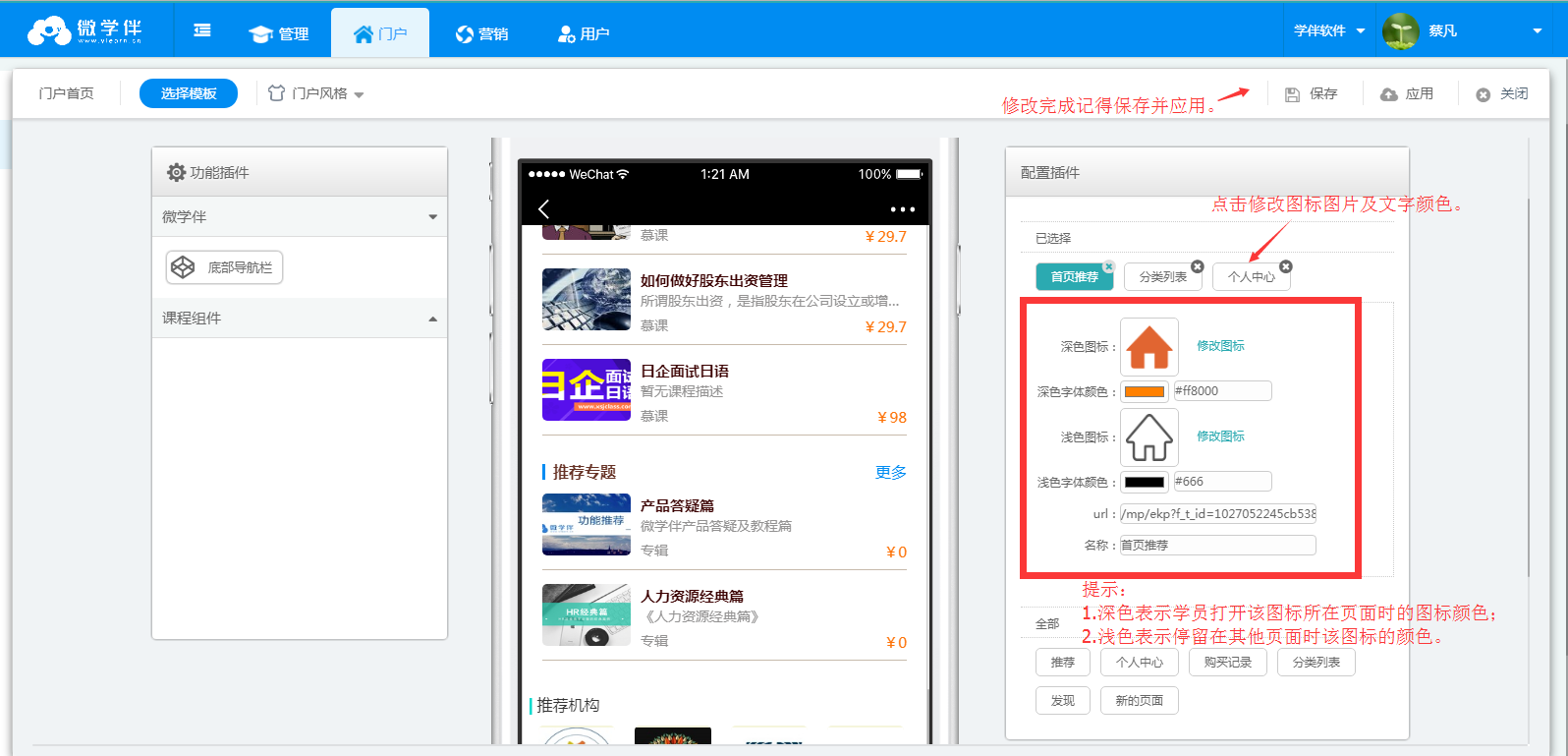Remove the 分类列表 tag via its x
The image size is (1568, 756).
(1198, 266)
